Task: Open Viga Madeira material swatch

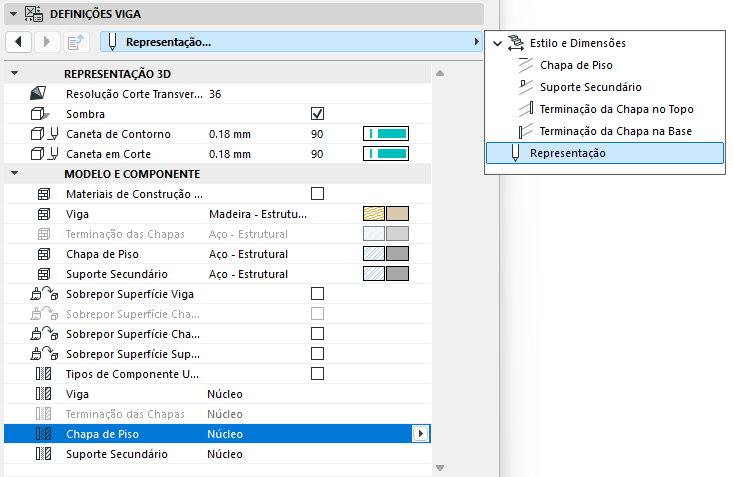Action: coord(386,214)
